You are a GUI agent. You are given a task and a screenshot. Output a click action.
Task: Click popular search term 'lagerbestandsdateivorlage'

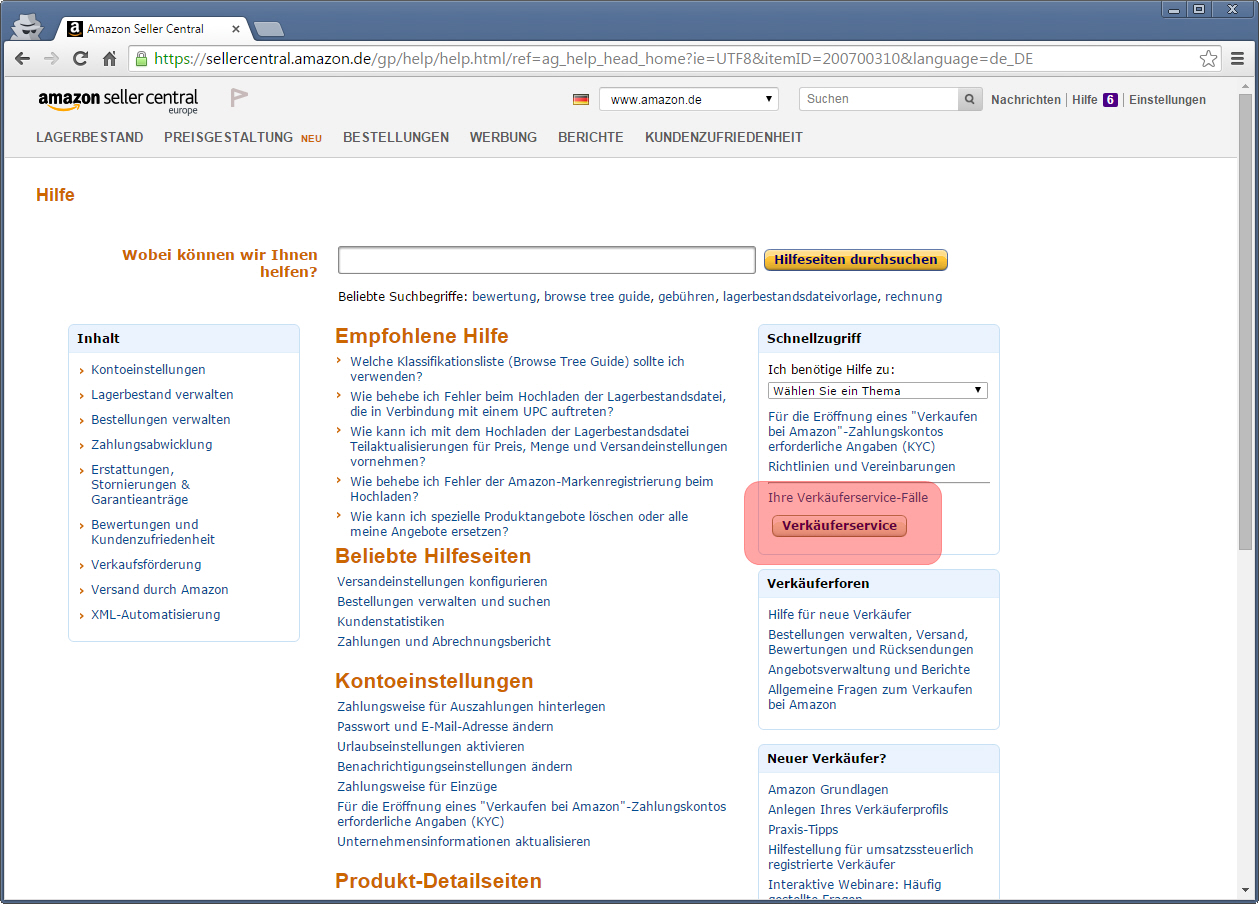[800, 296]
